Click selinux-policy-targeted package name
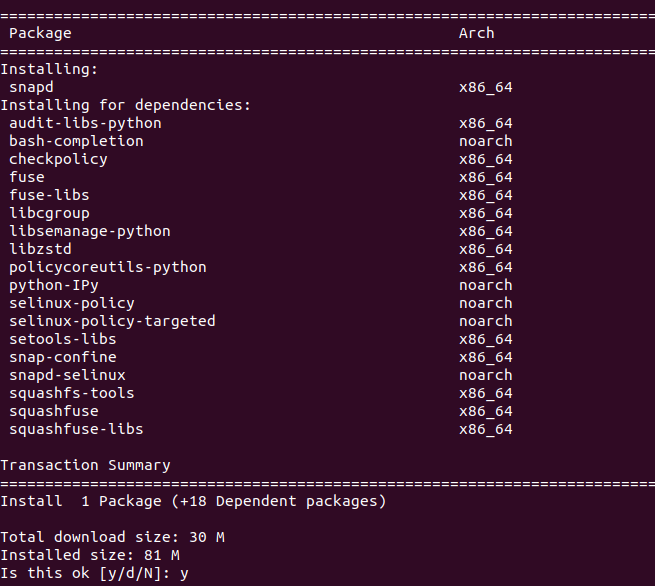Screen dimensions: 655x586 tap(112, 321)
